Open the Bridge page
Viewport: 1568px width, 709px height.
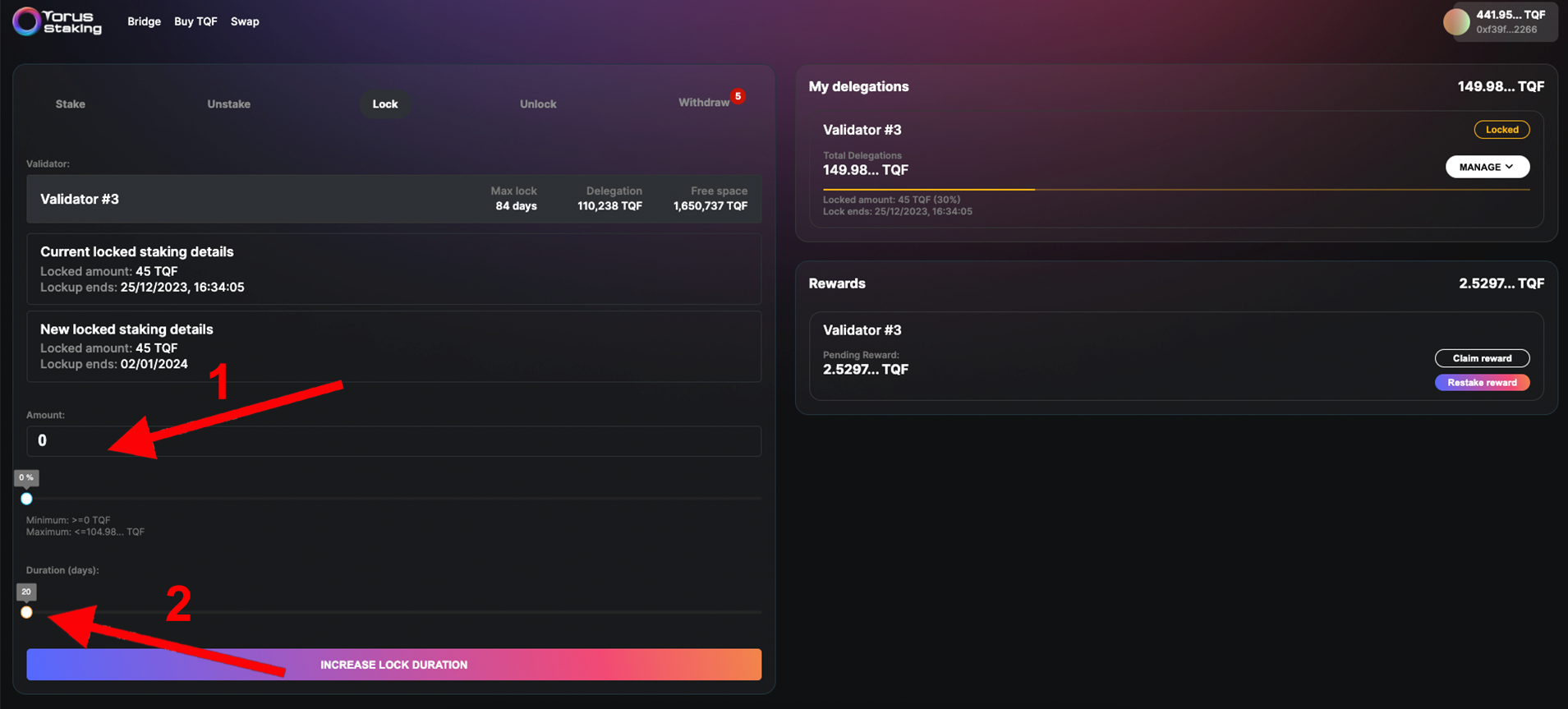click(x=144, y=21)
